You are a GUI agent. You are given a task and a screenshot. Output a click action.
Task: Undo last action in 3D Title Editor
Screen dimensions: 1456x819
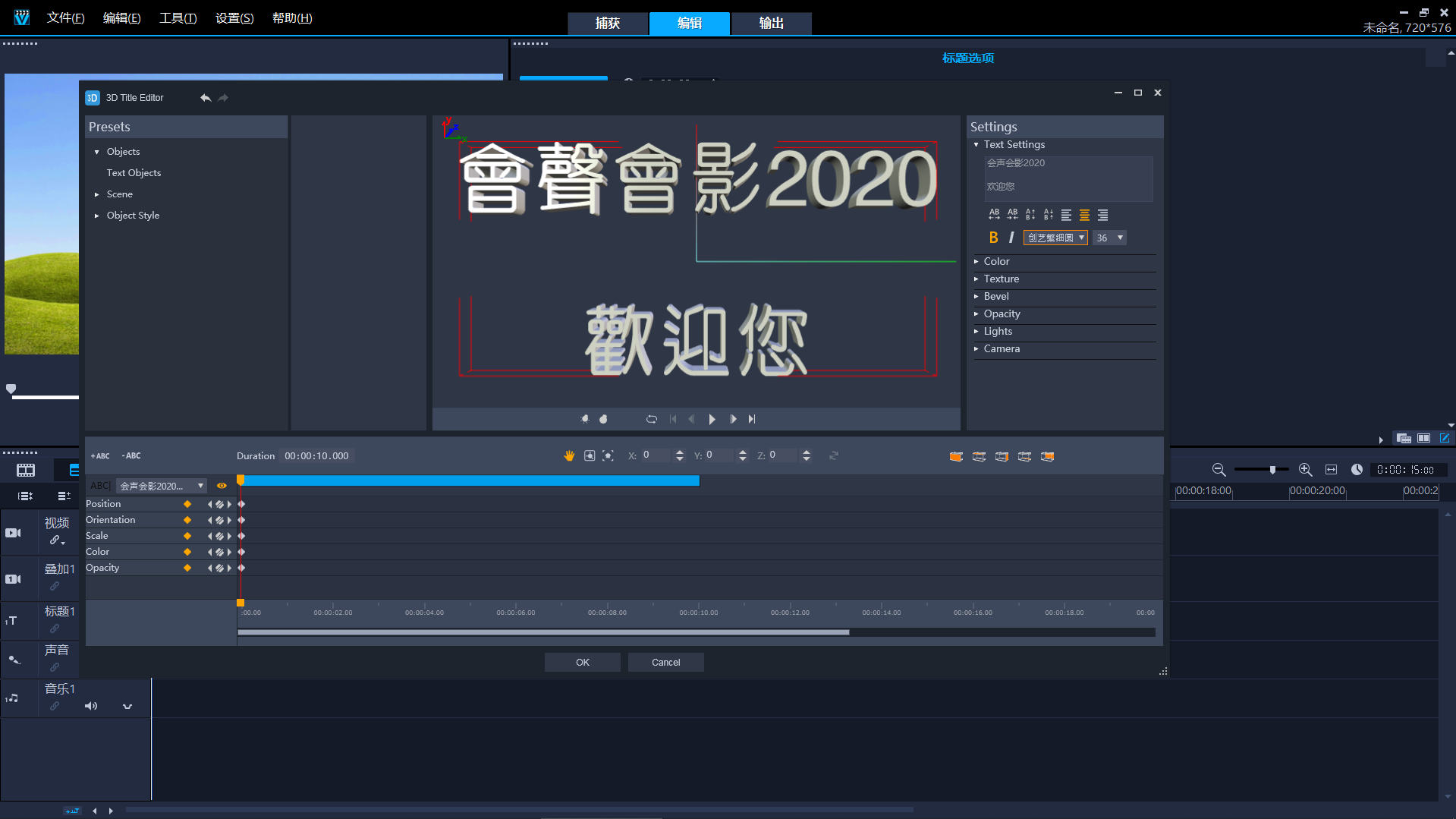point(205,98)
